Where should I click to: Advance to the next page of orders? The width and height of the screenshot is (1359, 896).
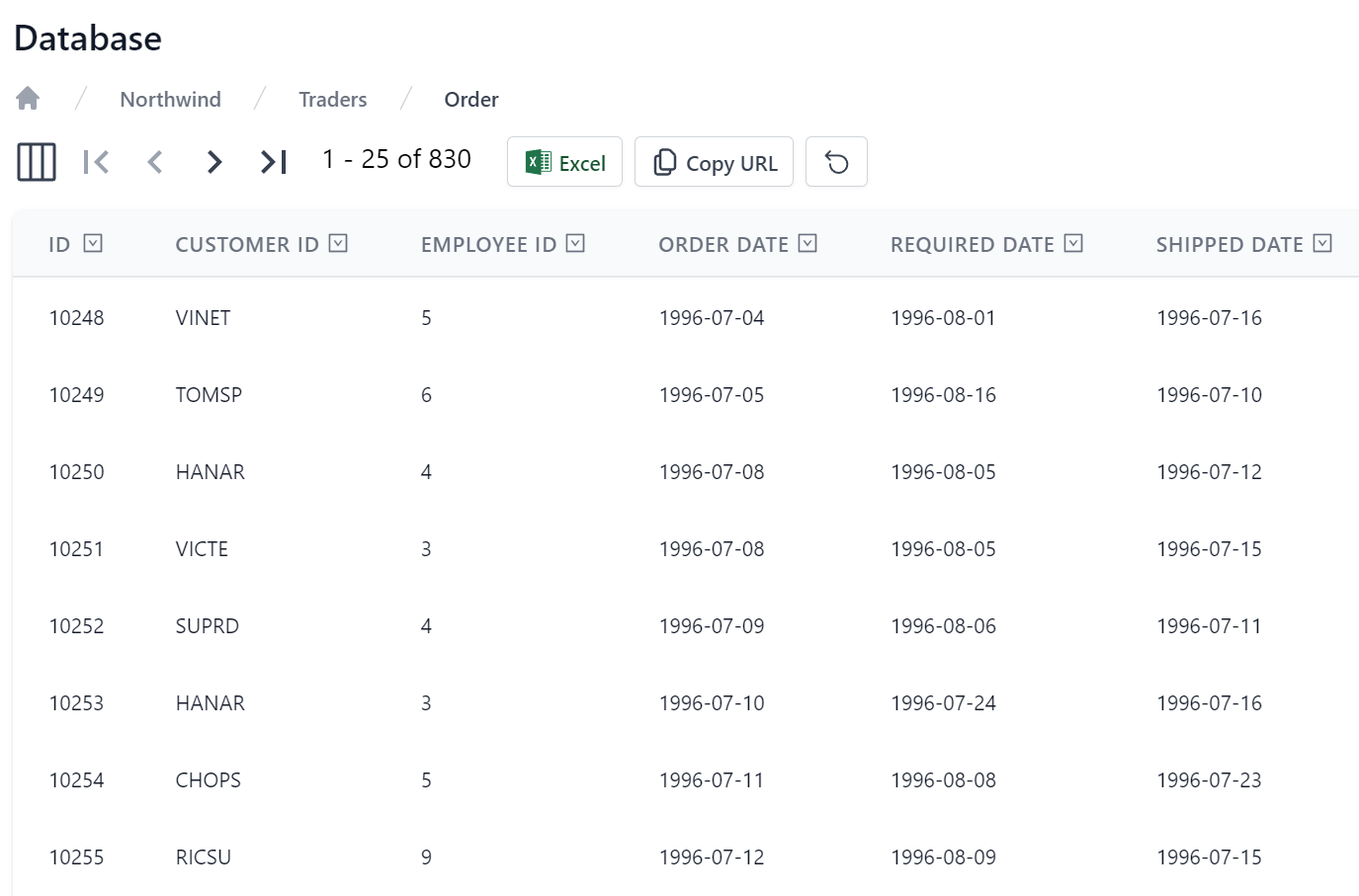tap(214, 161)
